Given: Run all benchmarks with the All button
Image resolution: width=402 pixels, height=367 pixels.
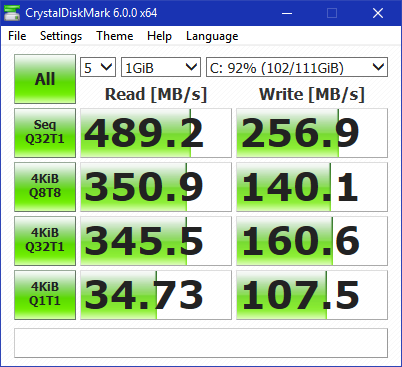Looking at the screenshot, I should pyautogui.click(x=45, y=79).
